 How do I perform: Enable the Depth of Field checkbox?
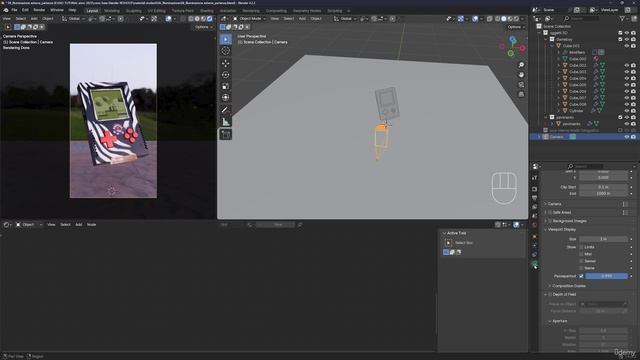550,295
